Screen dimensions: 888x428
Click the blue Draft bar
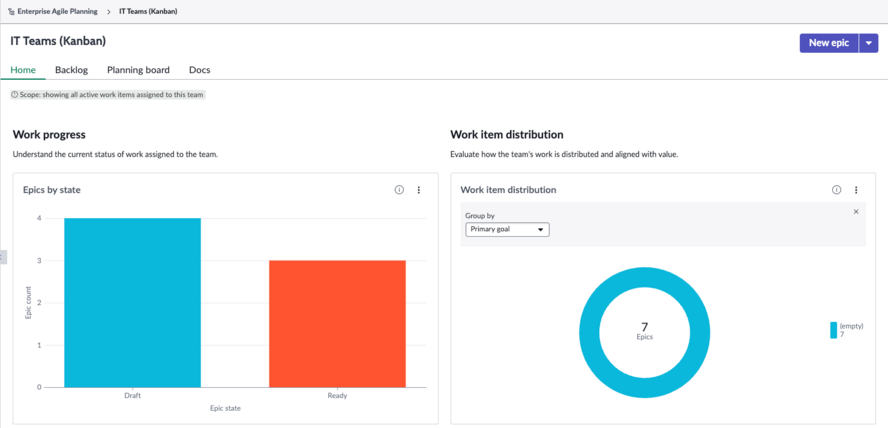(133, 303)
